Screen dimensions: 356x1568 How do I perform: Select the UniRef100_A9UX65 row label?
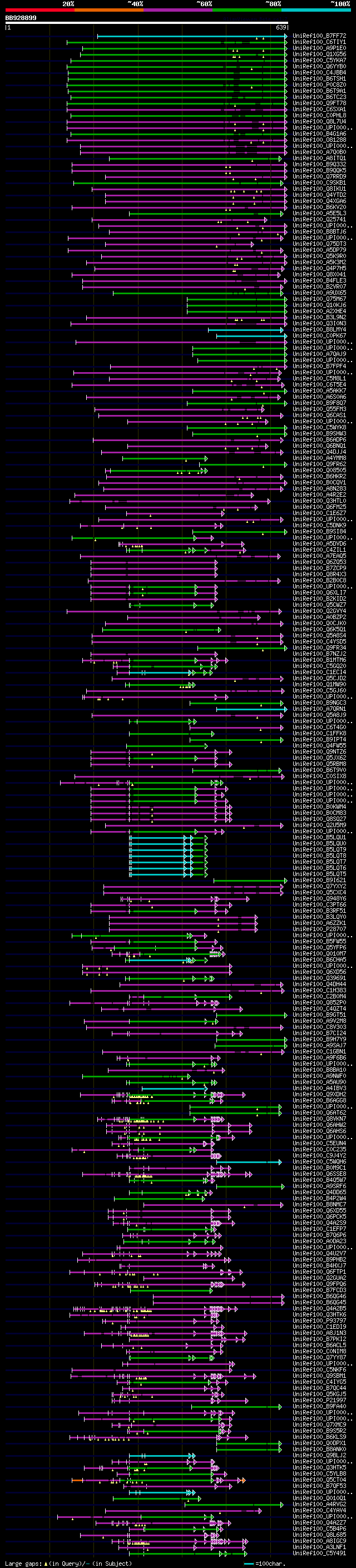click(319, 293)
